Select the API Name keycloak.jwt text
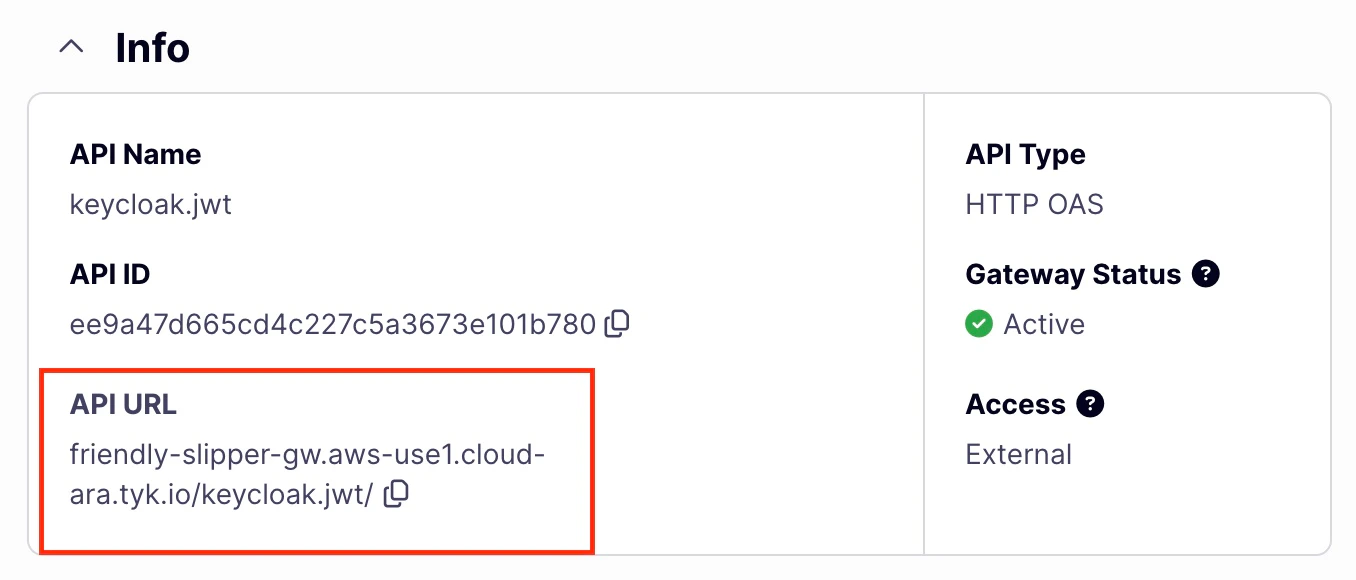Image resolution: width=1356 pixels, height=580 pixels. [150, 203]
